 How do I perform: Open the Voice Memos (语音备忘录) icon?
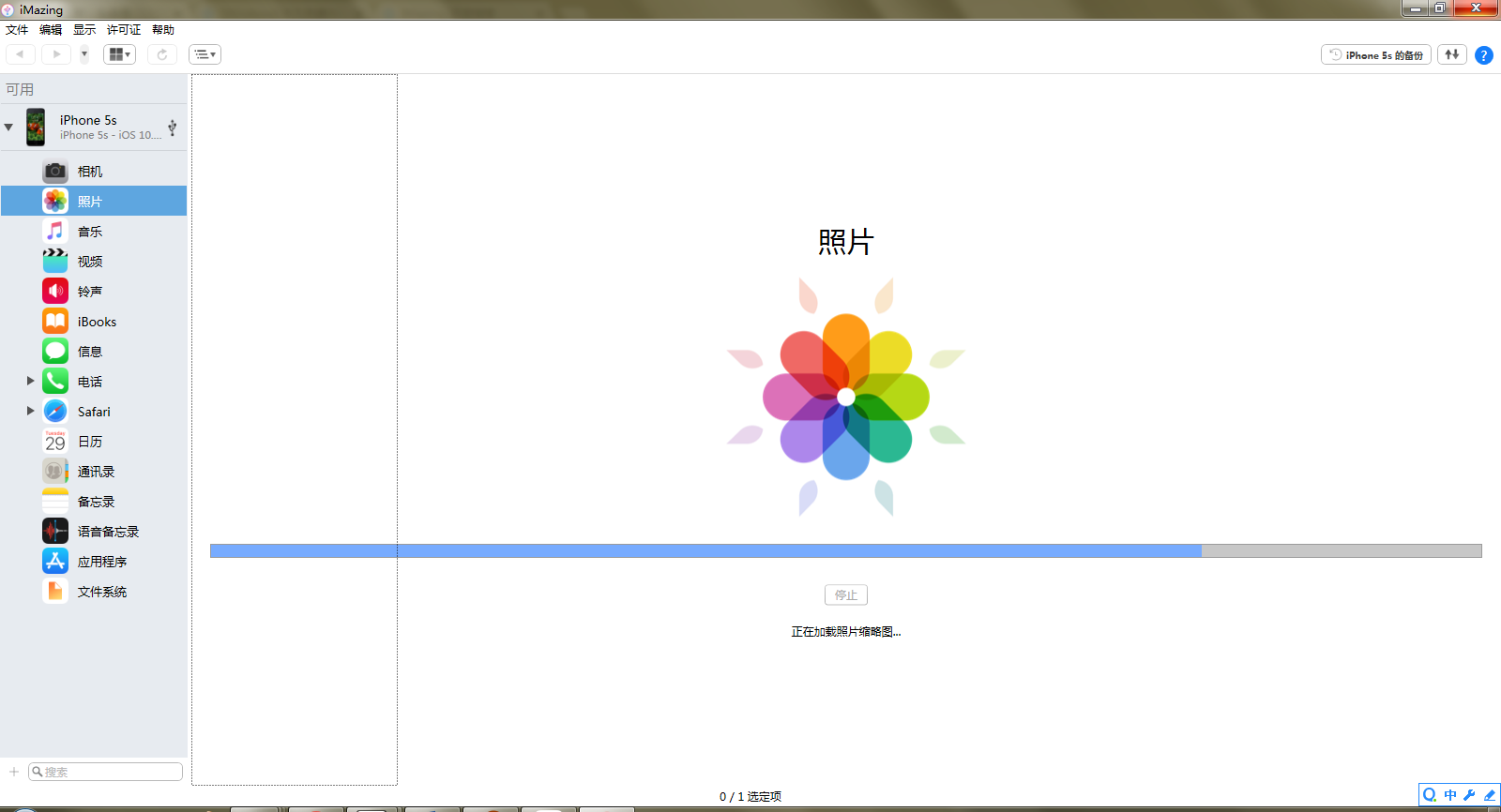click(x=55, y=531)
